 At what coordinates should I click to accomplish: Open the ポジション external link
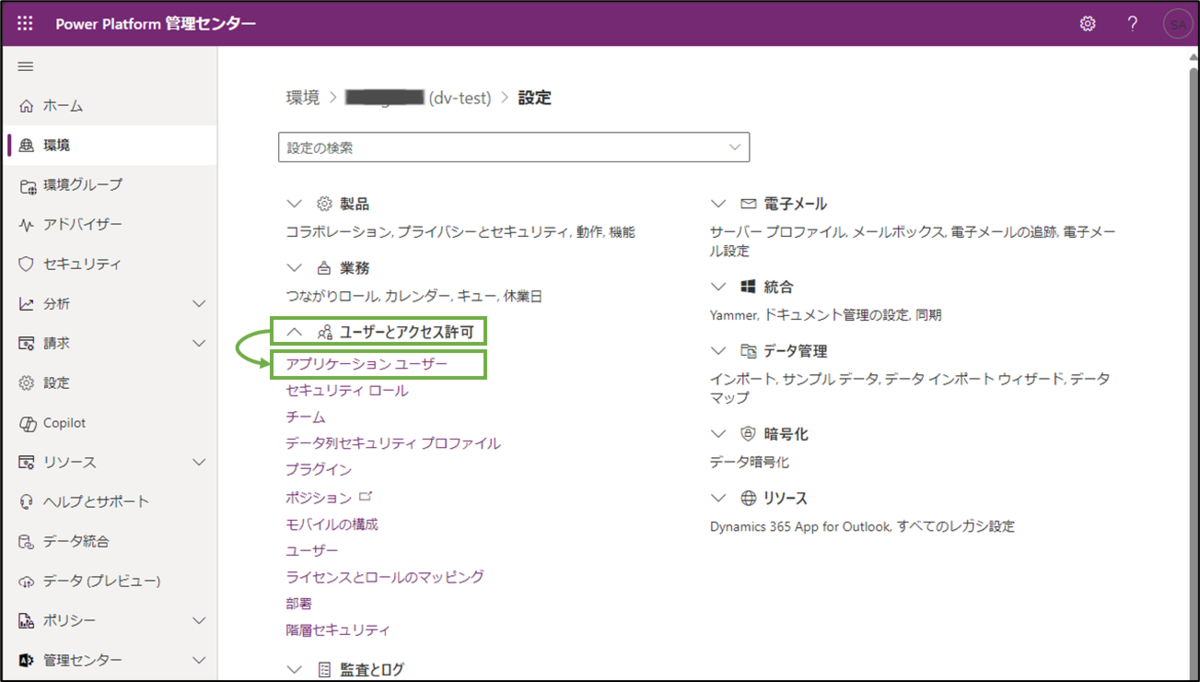(x=328, y=497)
